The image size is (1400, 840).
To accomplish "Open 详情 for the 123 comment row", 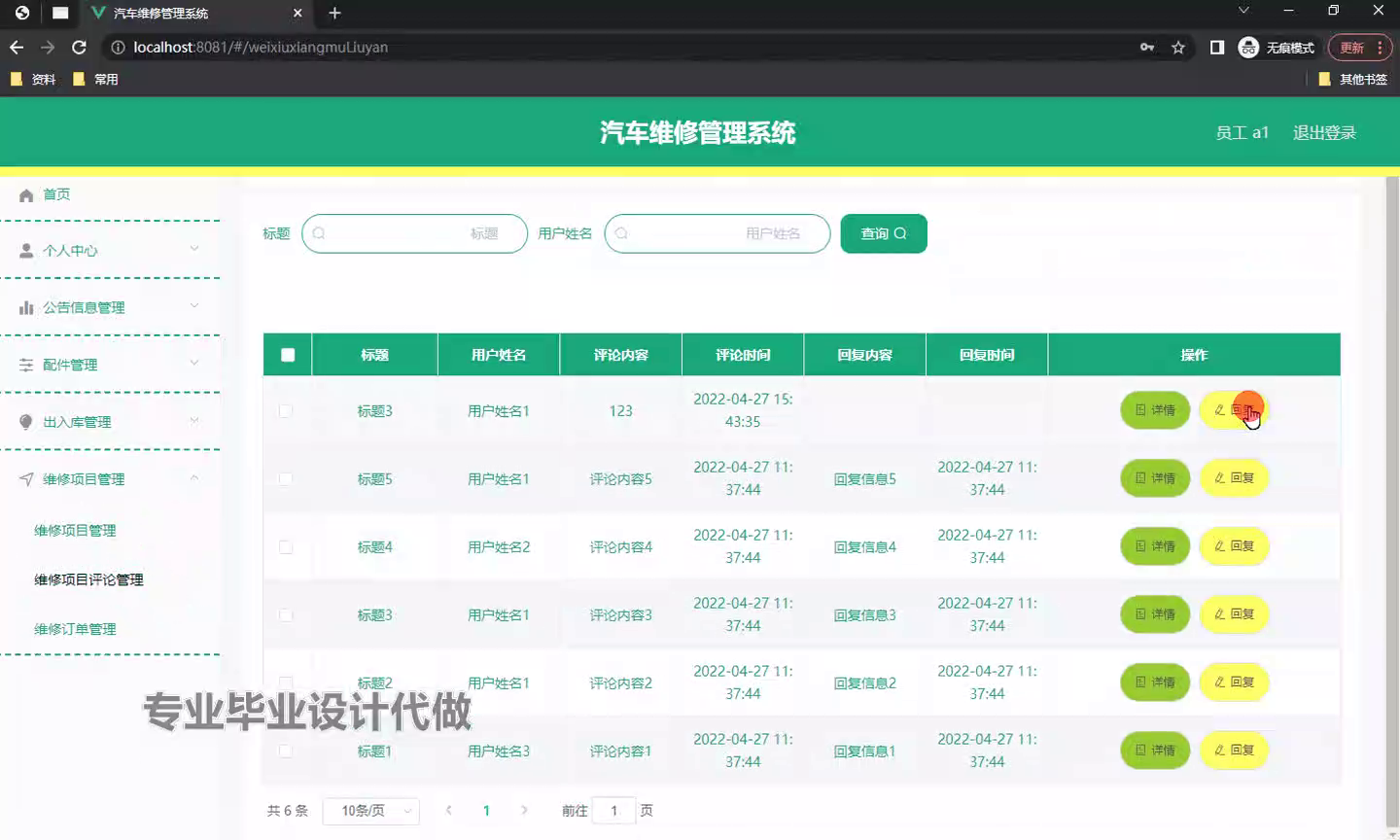I will click(1155, 410).
